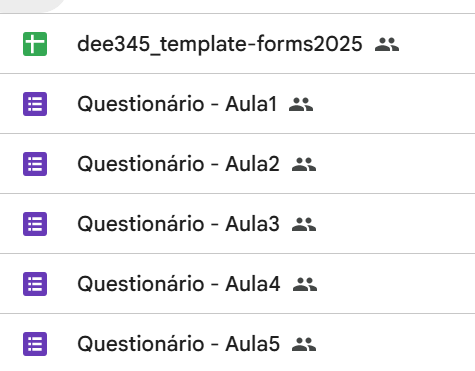This screenshot has height=371, width=475.
Task: Click the shared people icon beside Questionário - Aula4
Action: 305,284
